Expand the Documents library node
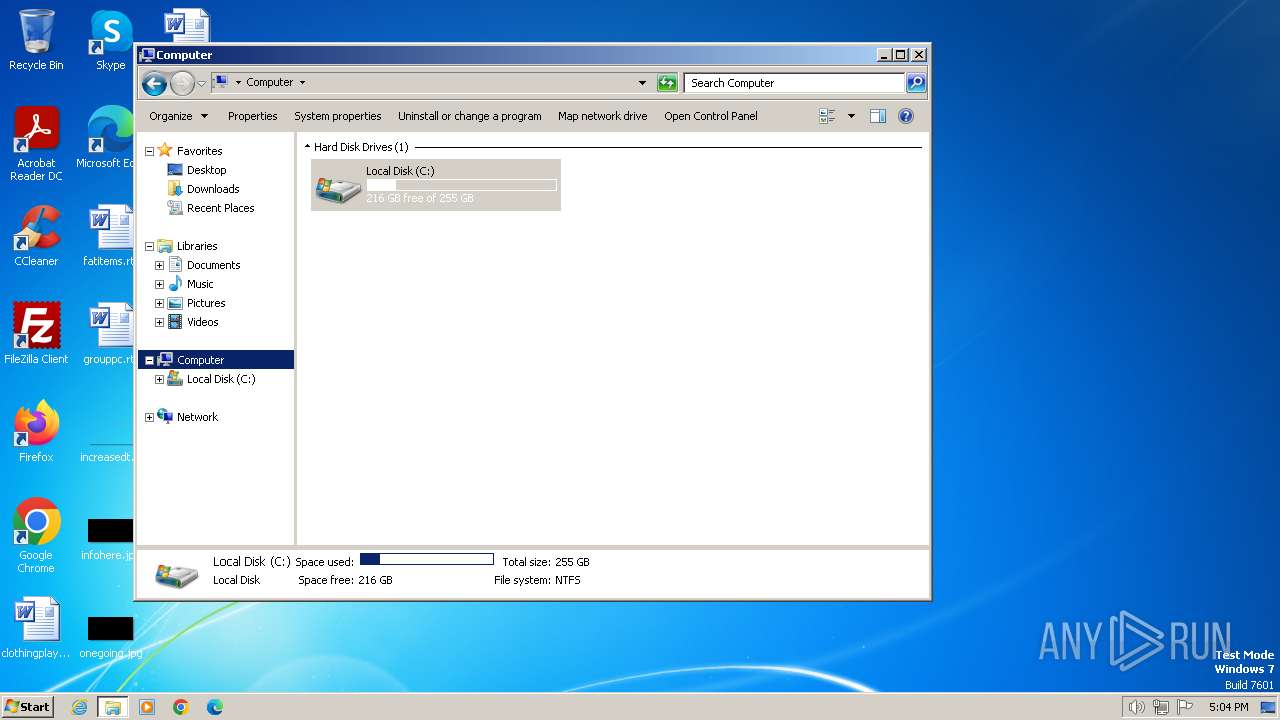The width and height of the screenshot is (1280, 720). pyautogui.click(x=159, y=265)
